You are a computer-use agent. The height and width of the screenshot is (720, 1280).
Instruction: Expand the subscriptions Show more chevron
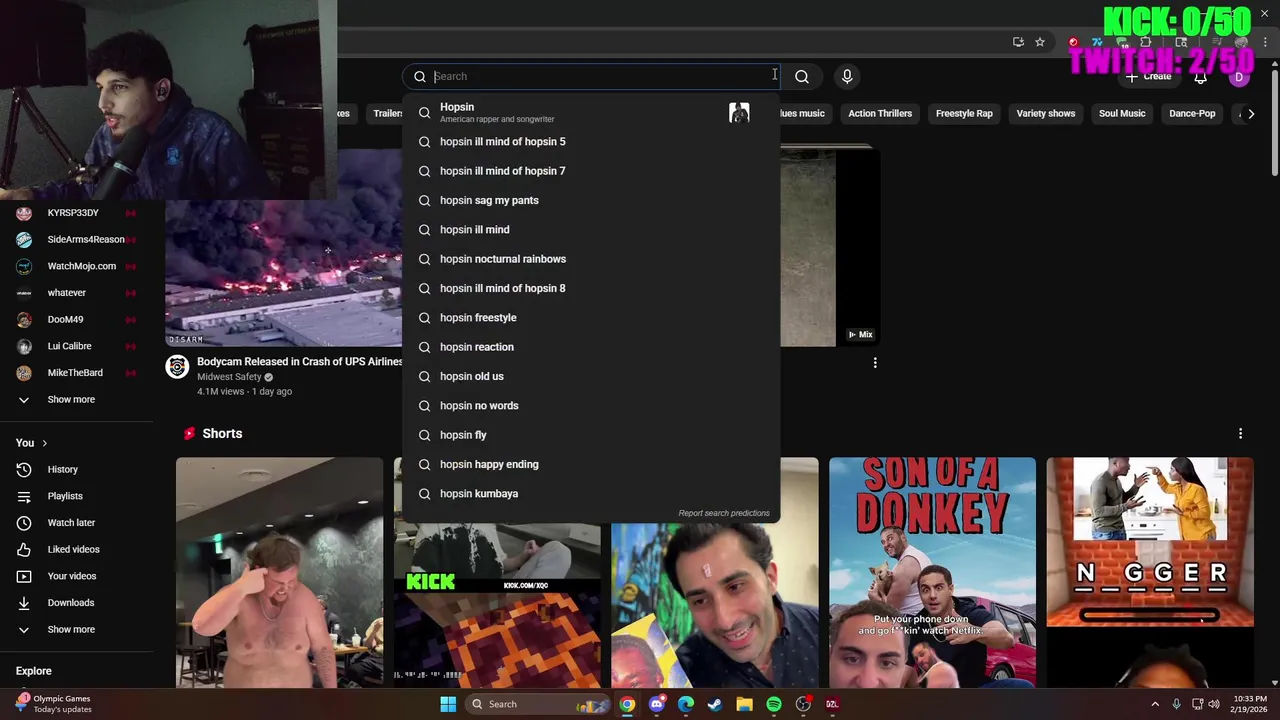24,400
